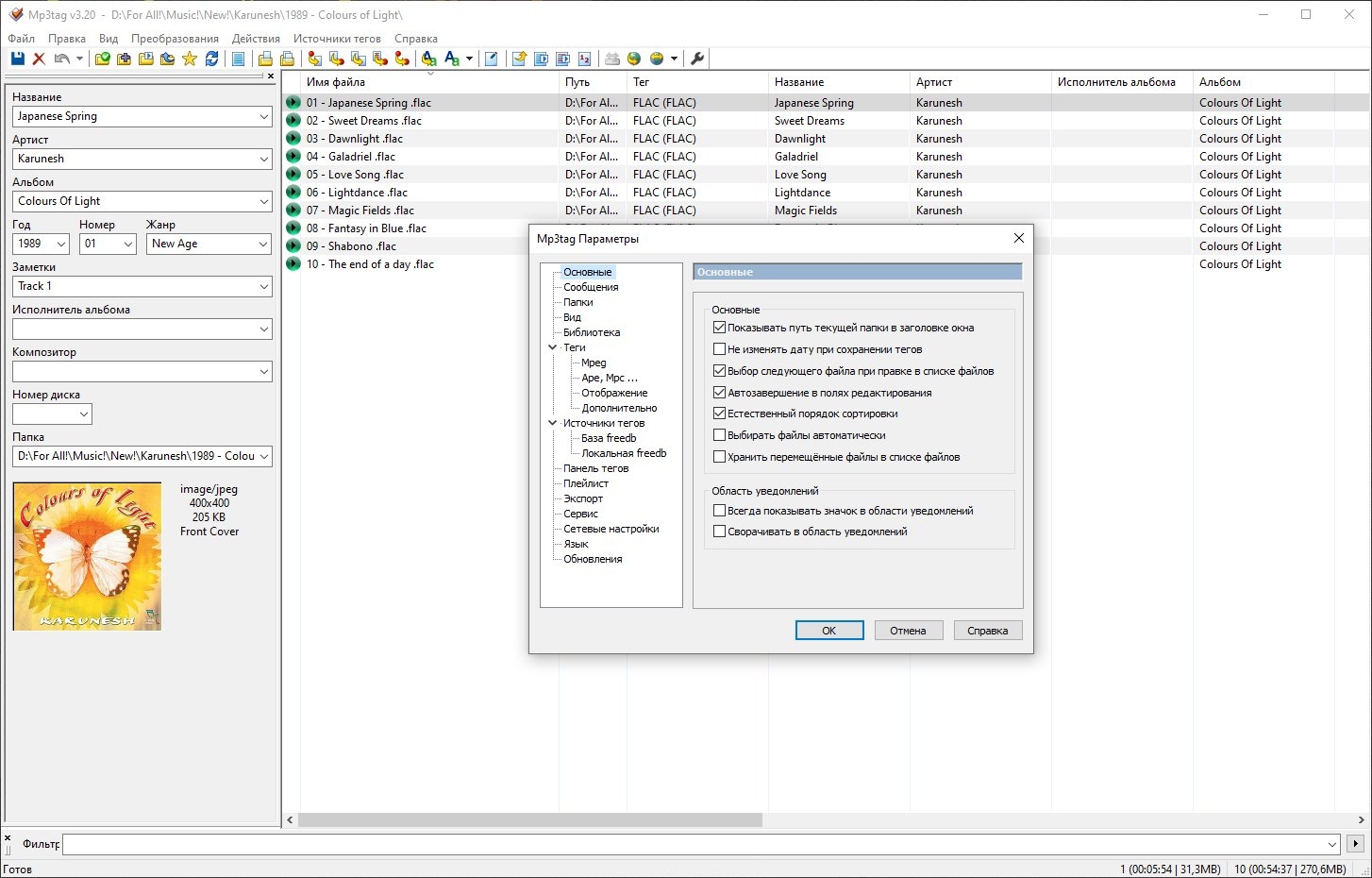Screen dimensions: 1372x878
Task: Click the wrench Options icon in toolbar
Action: coord(697,59)
